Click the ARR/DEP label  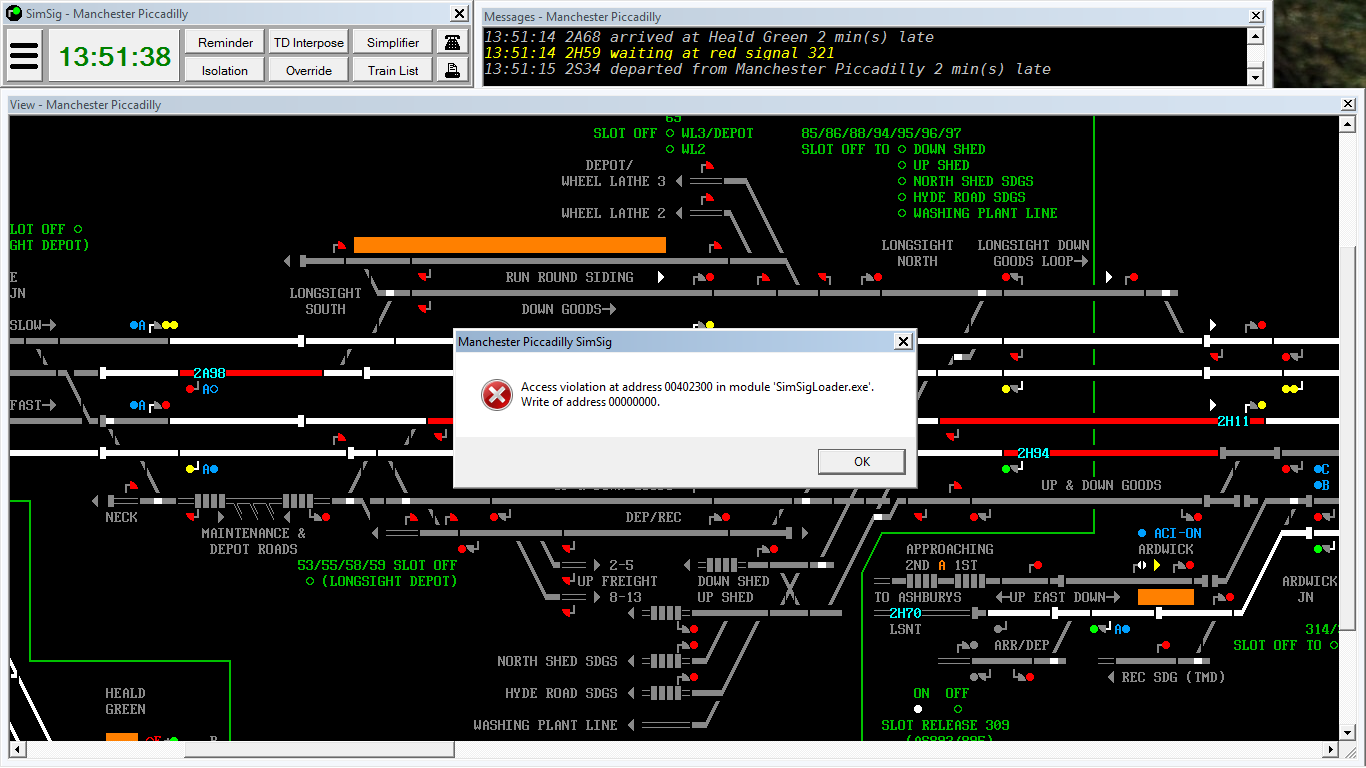point(1021,645)
